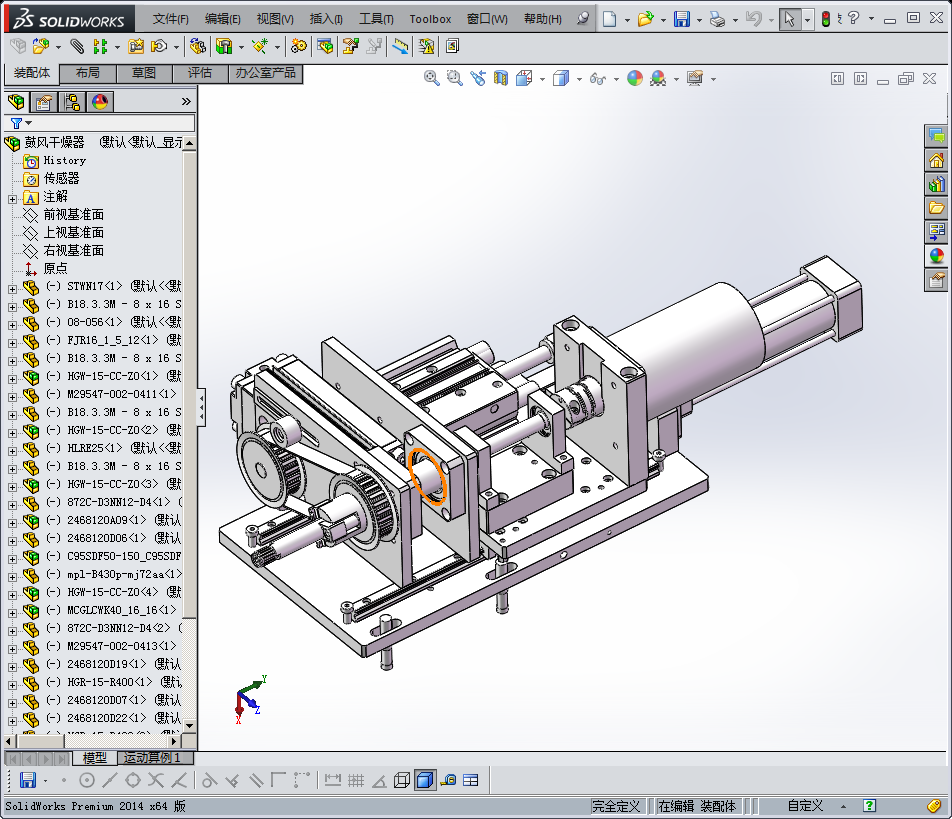Click the rebuild traffic light icon

pyautogui.click(x=825, y=19)
